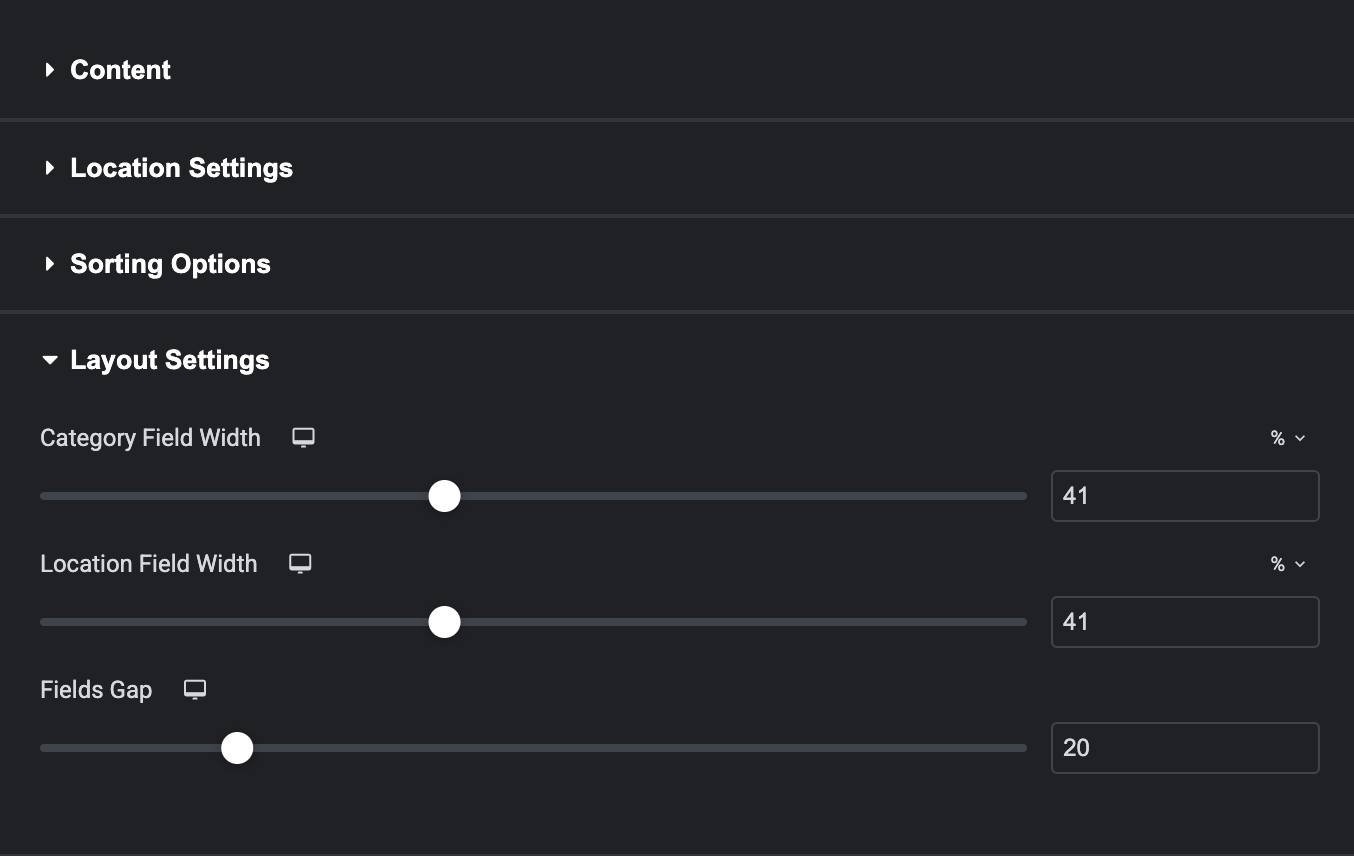The image size is (1354, 856).
Task: Click the Fields Gap value input
Action: [1184, 748]
